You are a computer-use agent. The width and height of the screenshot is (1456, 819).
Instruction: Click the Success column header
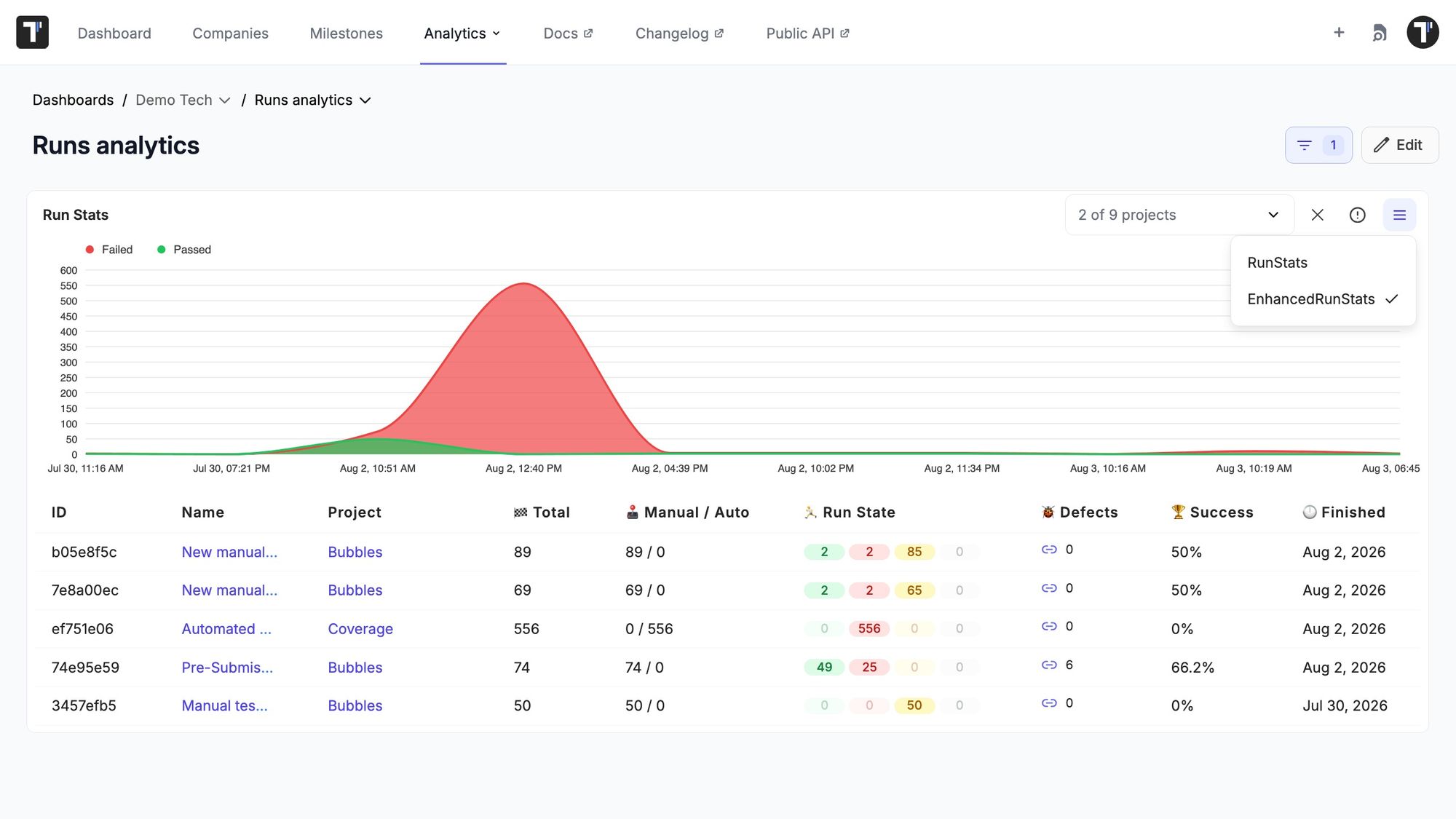pos(1212,513)
